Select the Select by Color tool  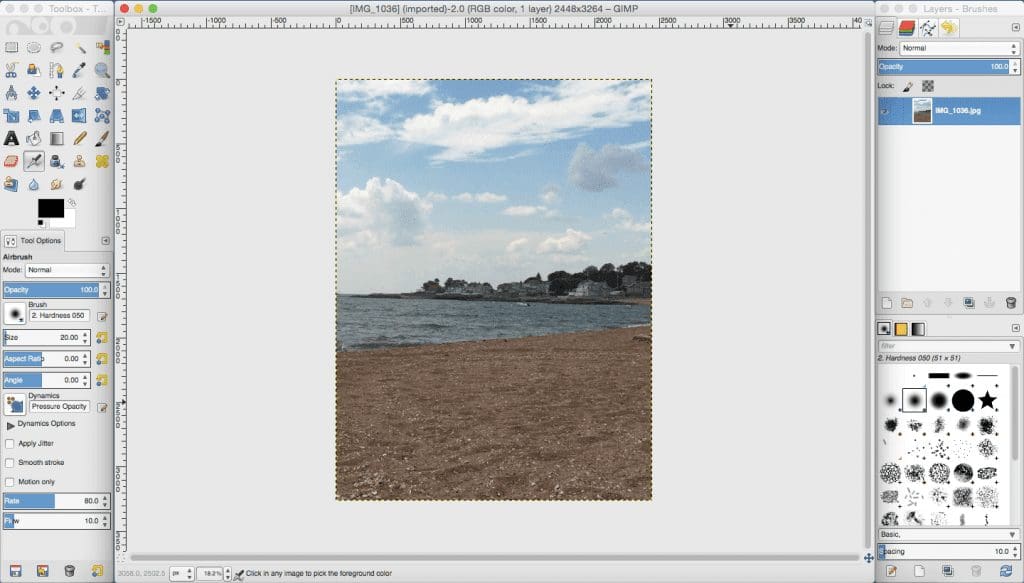pos(103,48)
